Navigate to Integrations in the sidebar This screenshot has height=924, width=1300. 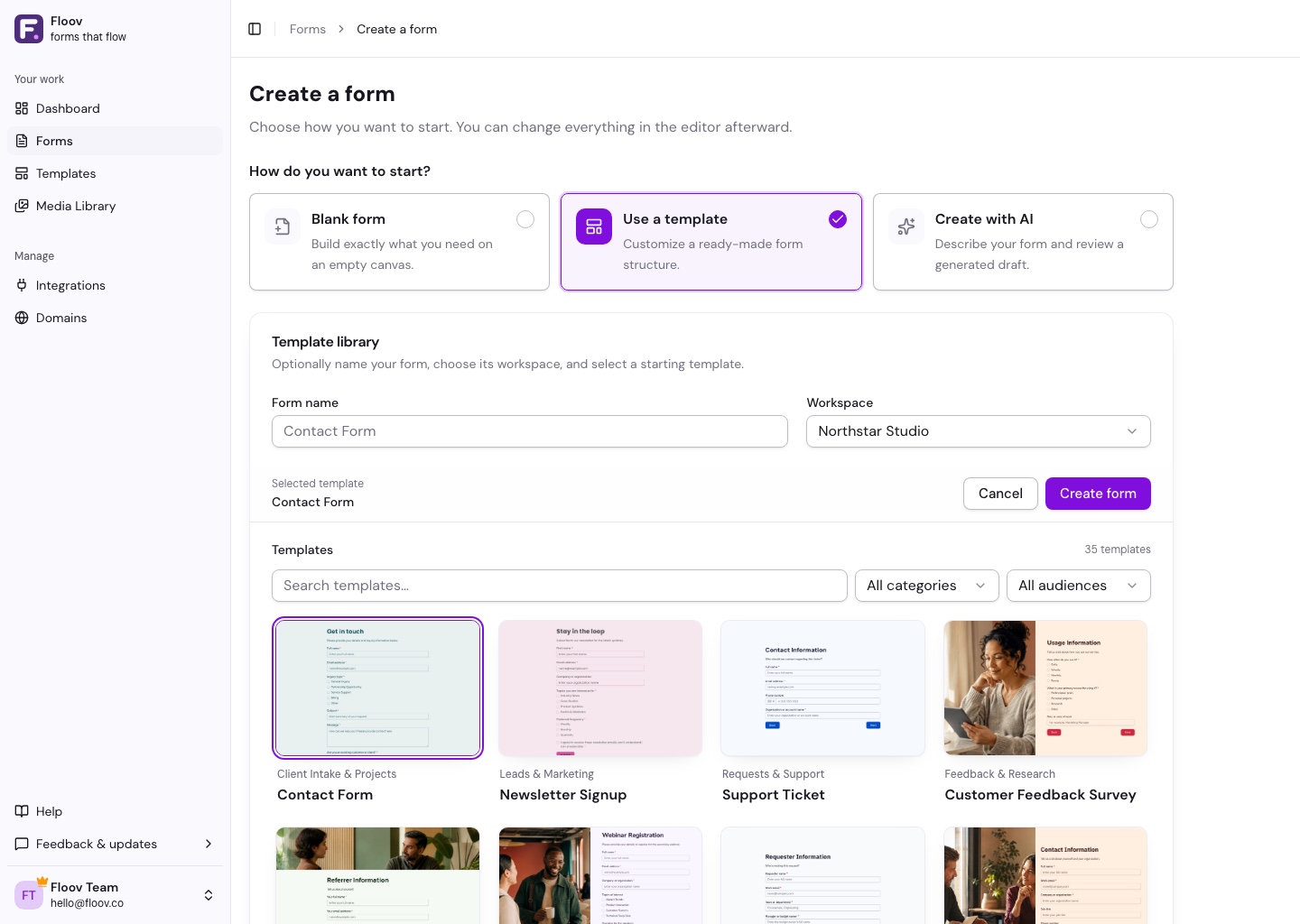(x=116, y=285)
